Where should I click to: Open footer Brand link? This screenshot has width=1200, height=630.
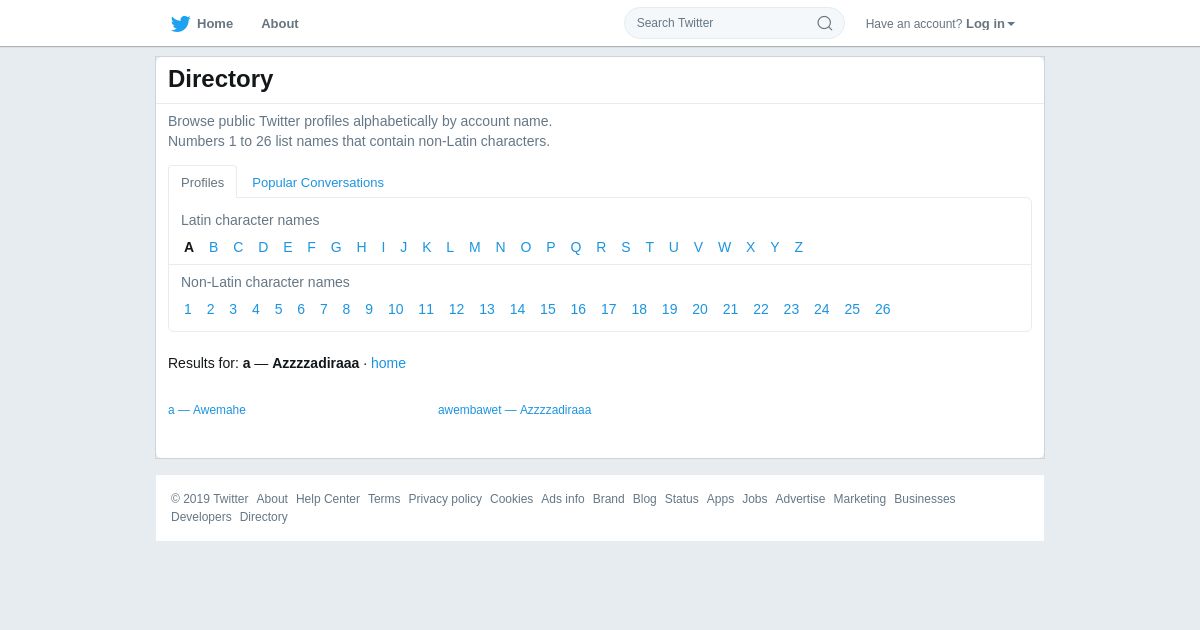tap(609, 499)
